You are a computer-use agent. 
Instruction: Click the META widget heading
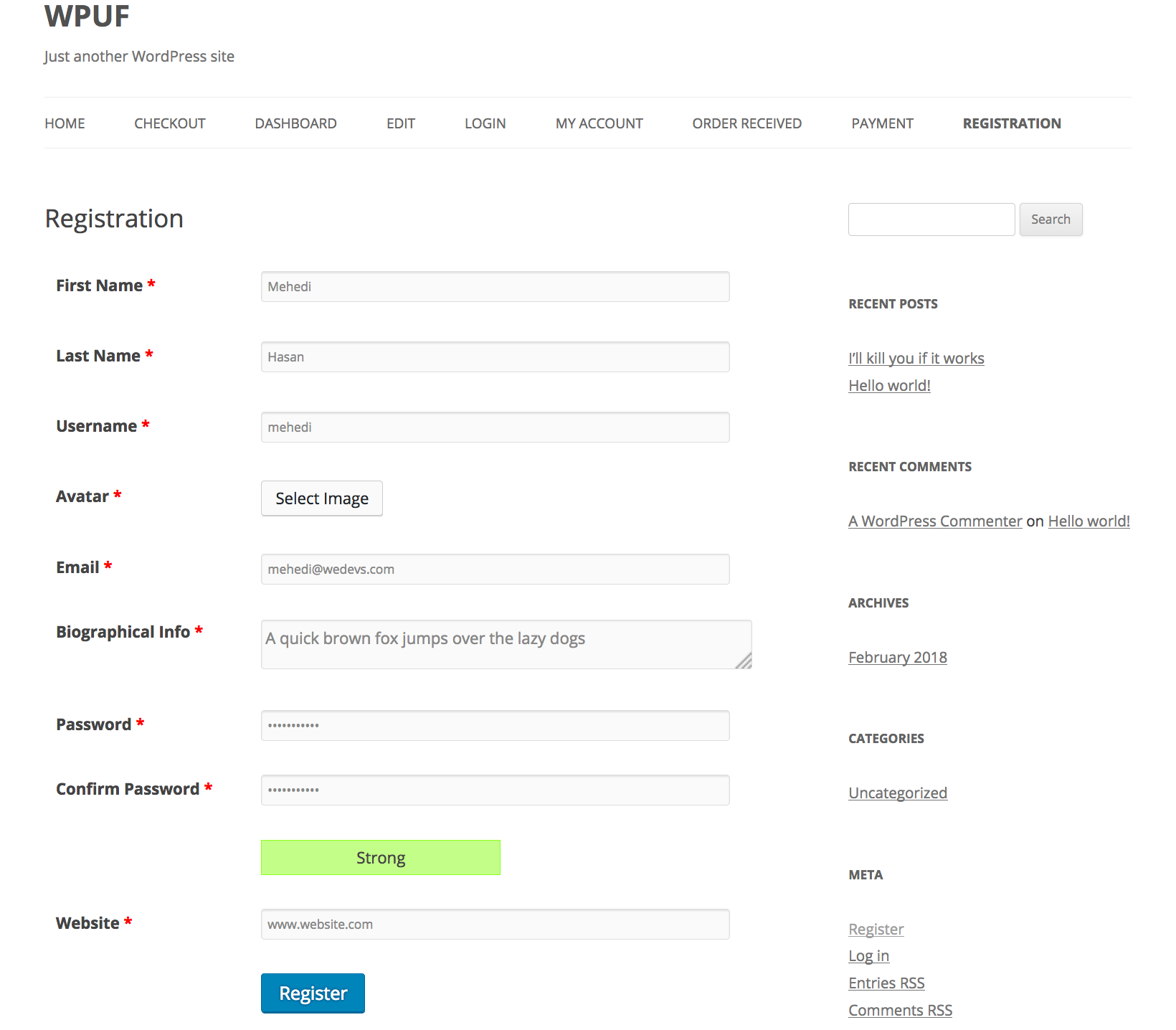(866, 875)
